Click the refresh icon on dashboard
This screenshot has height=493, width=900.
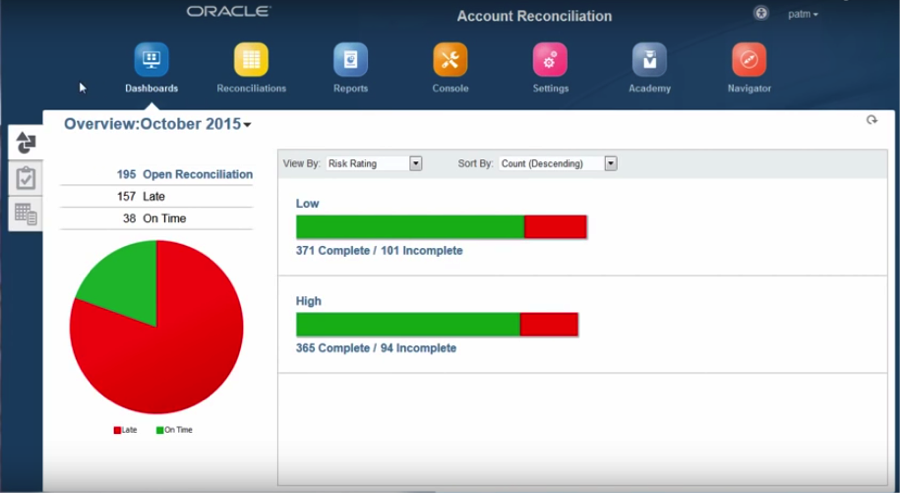872,120
